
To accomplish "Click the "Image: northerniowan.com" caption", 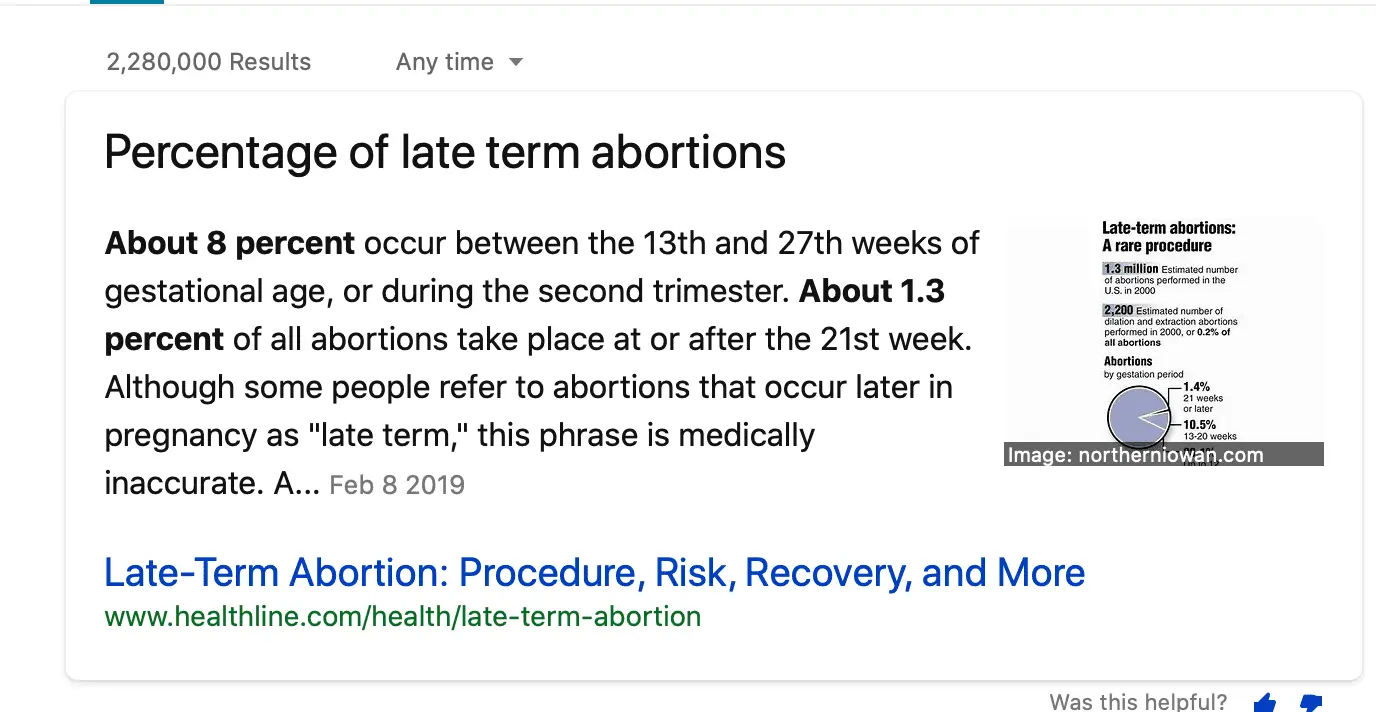I will point(1135,455).
